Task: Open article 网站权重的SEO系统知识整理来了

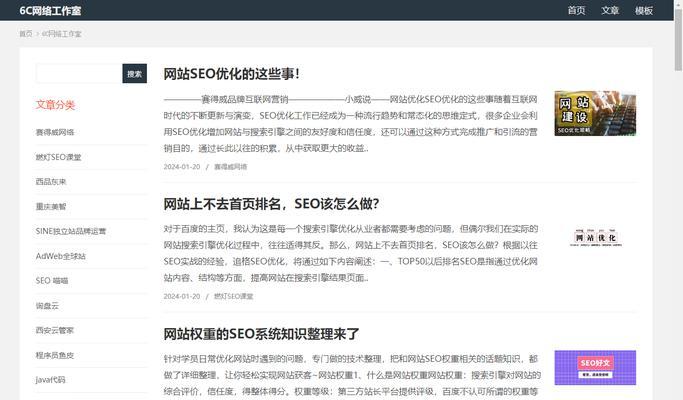Action: pyautogui.click(x=261, y=334)
